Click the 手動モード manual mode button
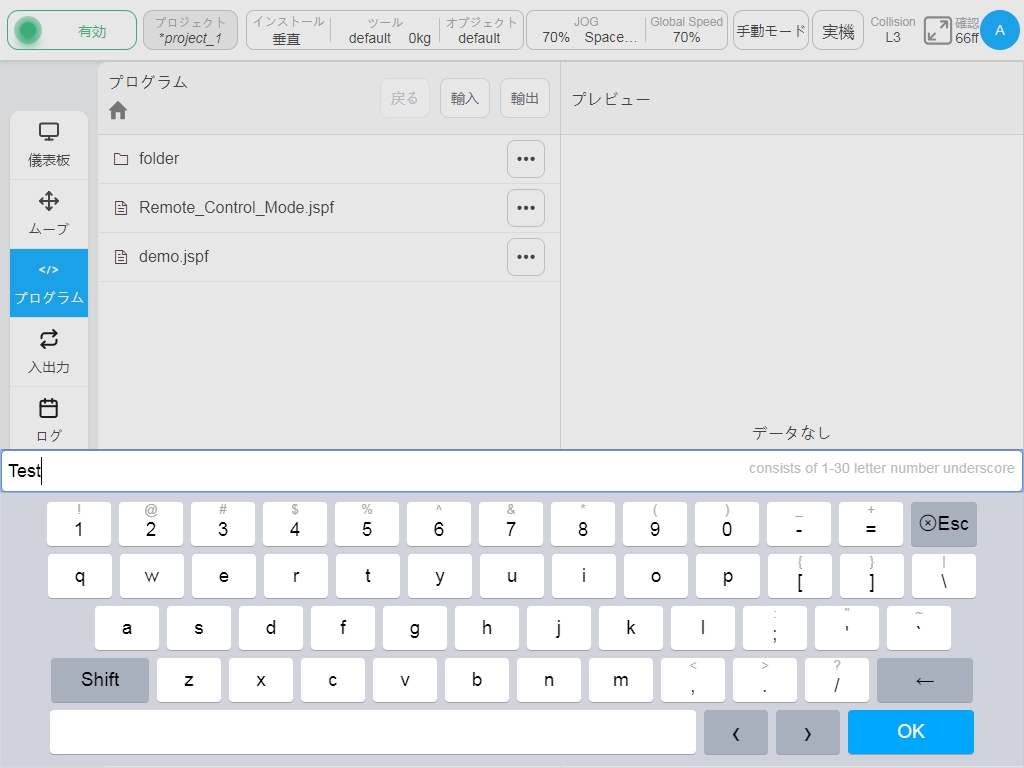The width and height of the screenshot is (1024, 768). (771, 30)
